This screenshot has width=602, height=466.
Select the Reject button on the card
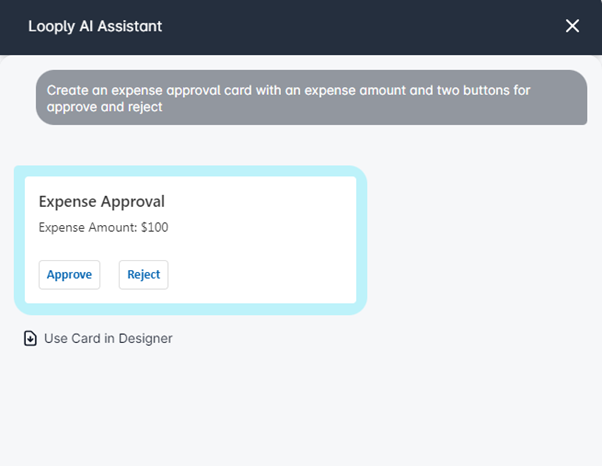144,275
